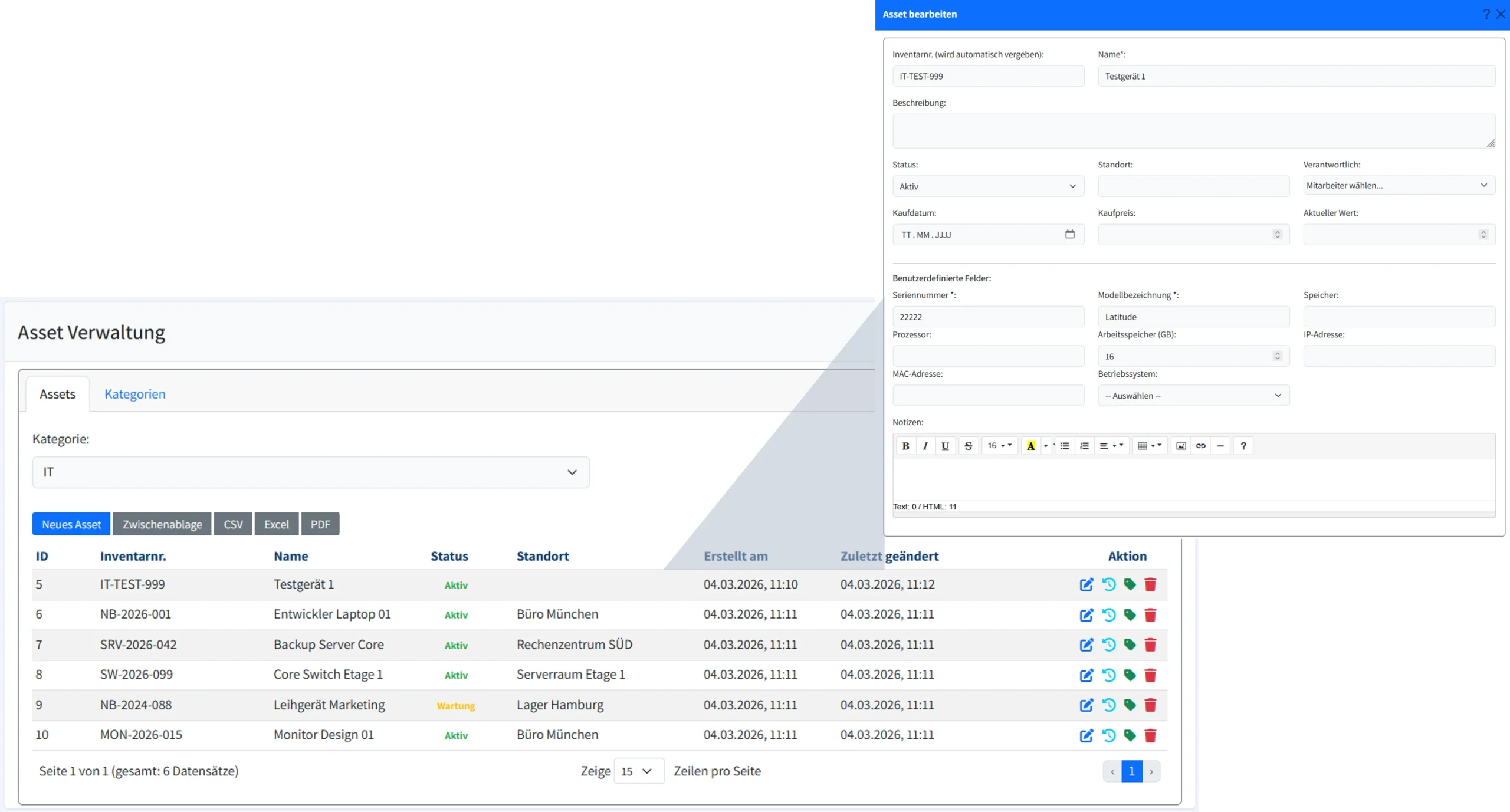Toggle italic formatting in Notizen
1510x812 pixels.
925,446
